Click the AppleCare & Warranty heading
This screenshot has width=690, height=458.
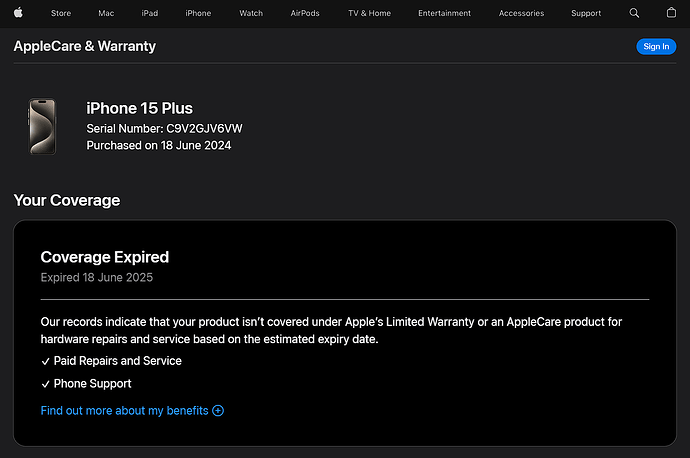[x=85, y=46]
